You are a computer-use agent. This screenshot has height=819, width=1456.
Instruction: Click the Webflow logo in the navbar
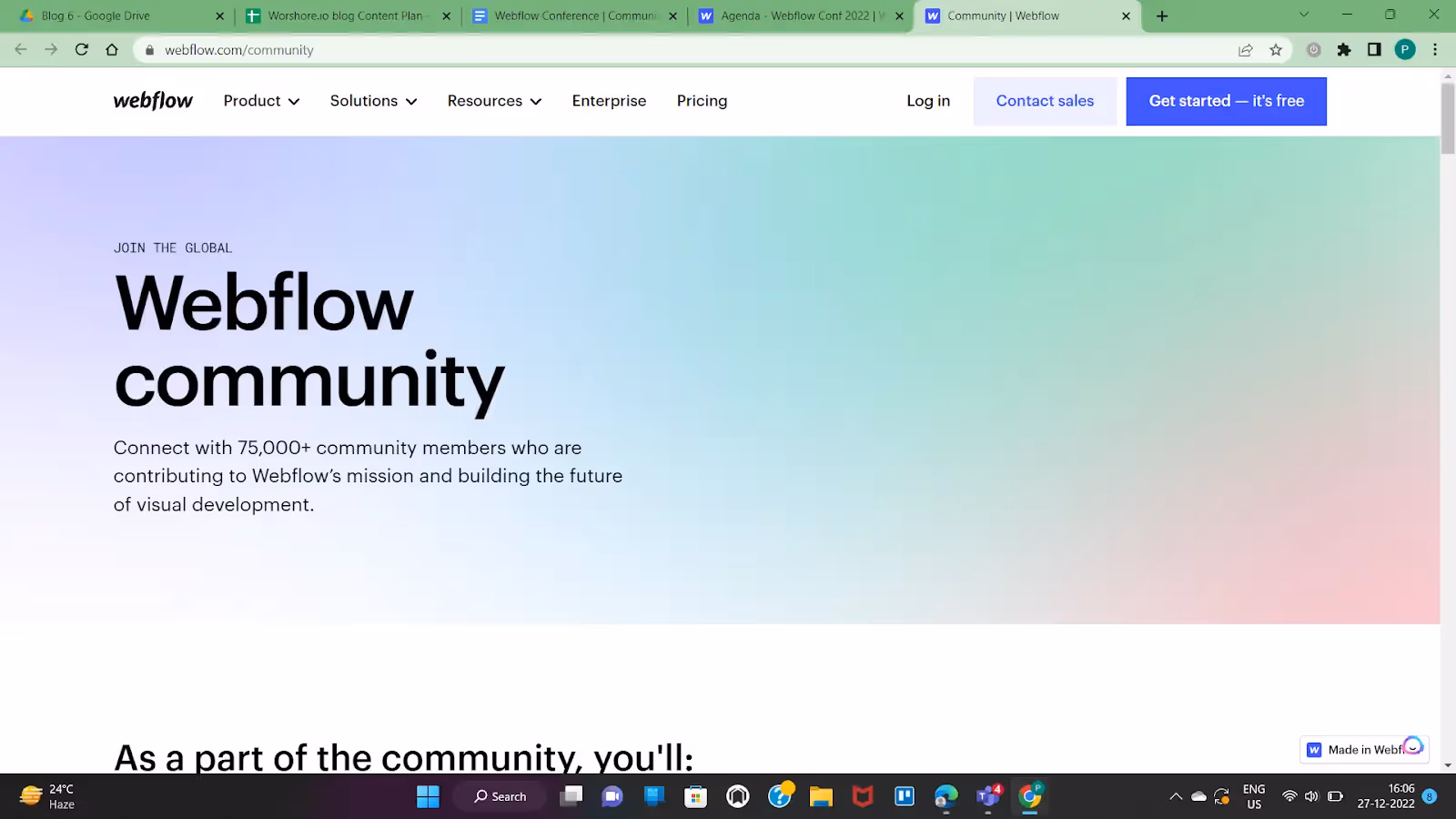point(153,101)
